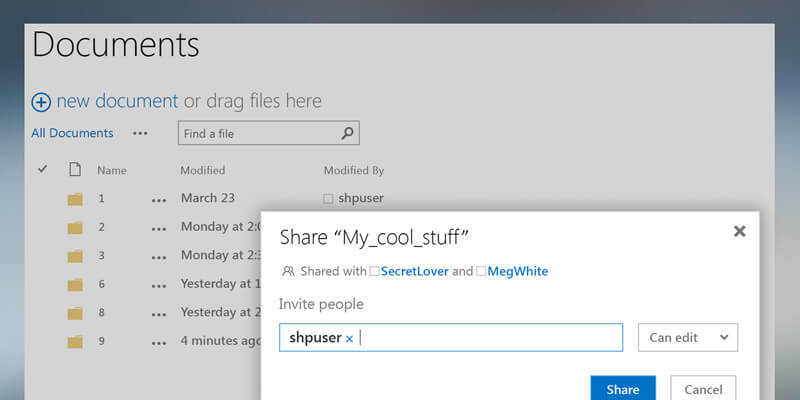Open the ellipsis menu for folder 2
The width and height of the screenshot is (800, 400).
pyautogui.click(x=158, y=228)
